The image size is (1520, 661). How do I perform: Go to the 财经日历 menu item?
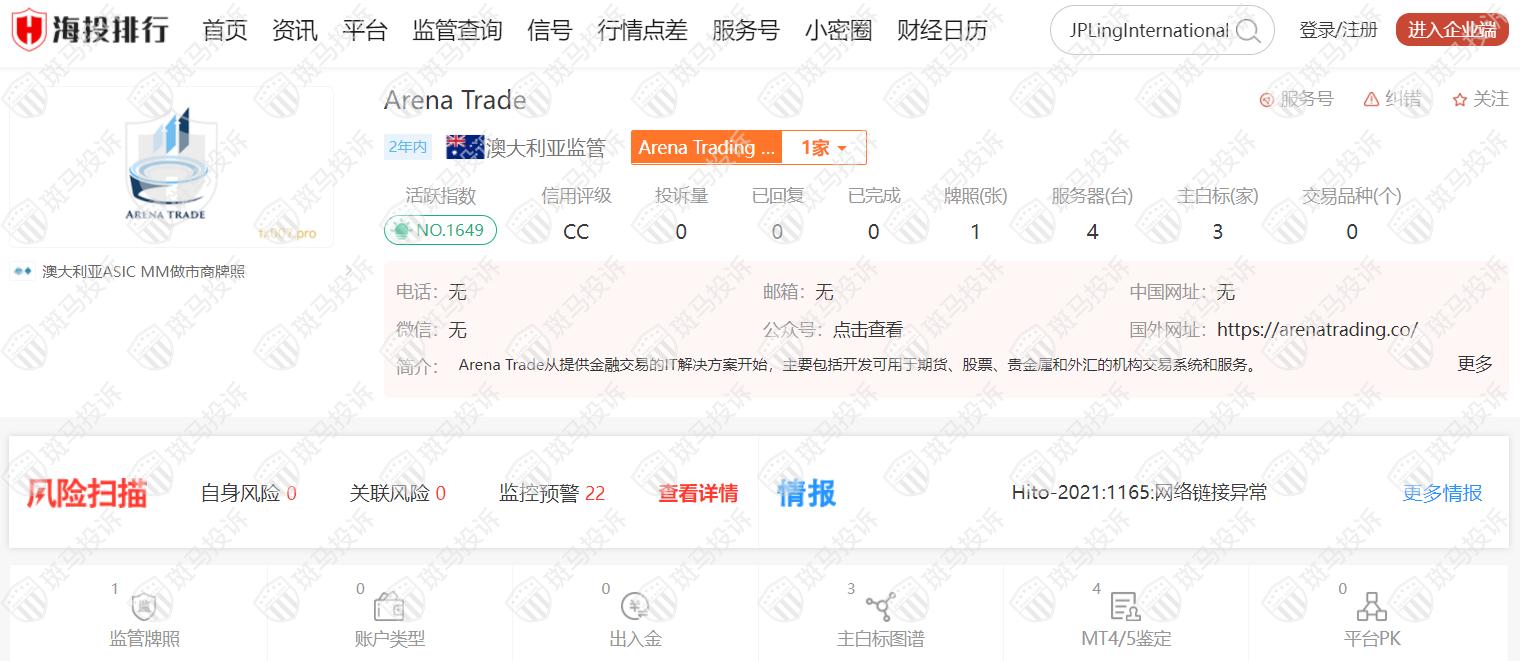coord(941,31)
